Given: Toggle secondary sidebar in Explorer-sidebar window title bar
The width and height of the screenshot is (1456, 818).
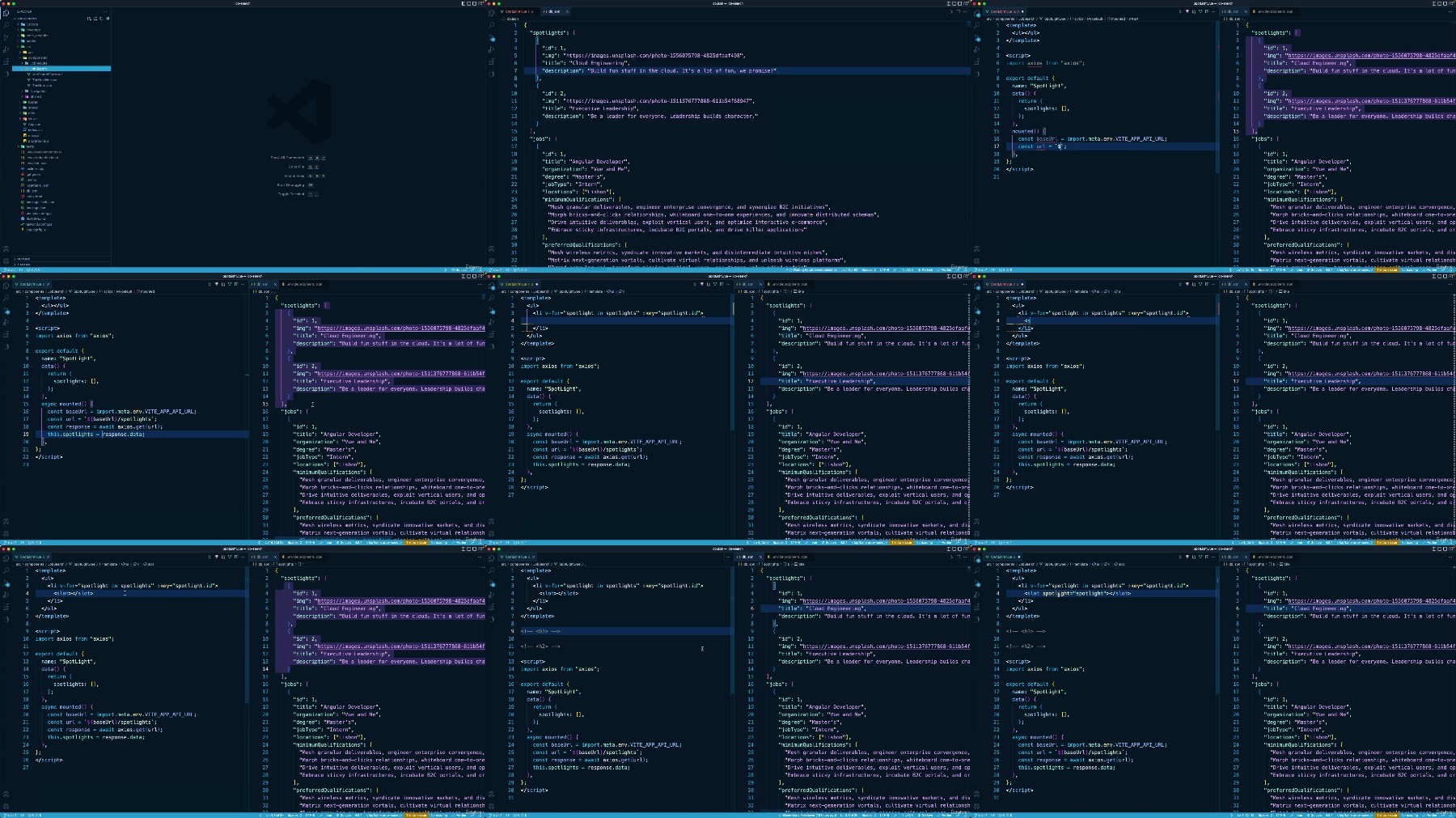Looking at the screenshot, I should coord(476,3).
